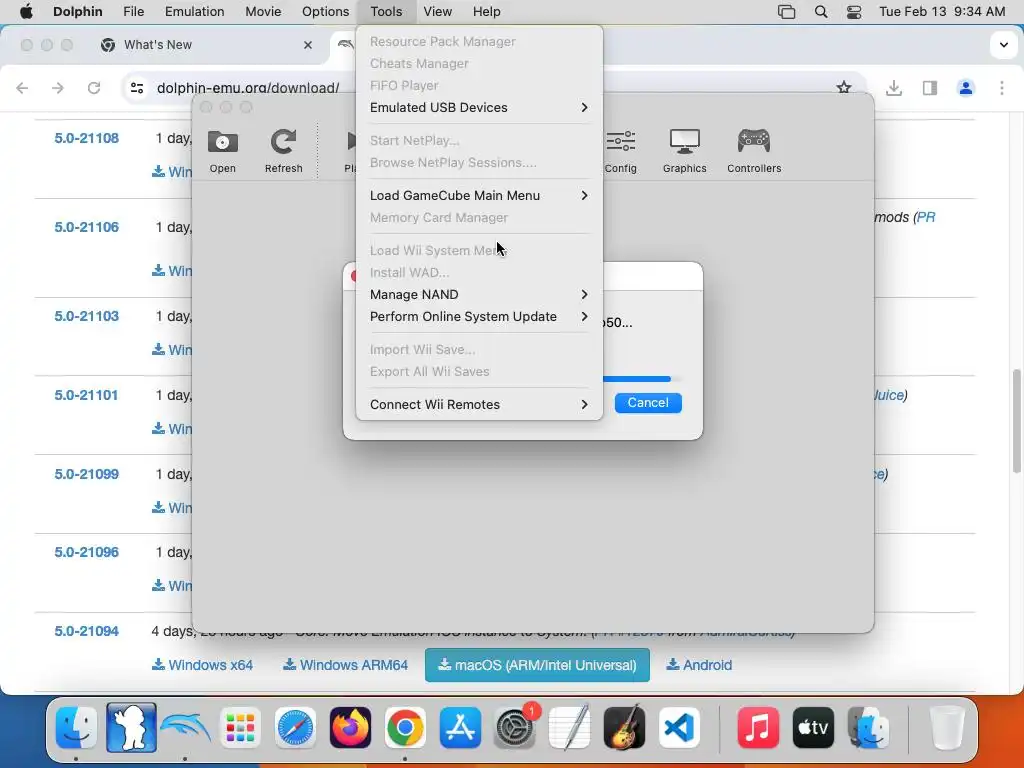Expand Connect Wii Remotes submenu

tap(479, 404)
